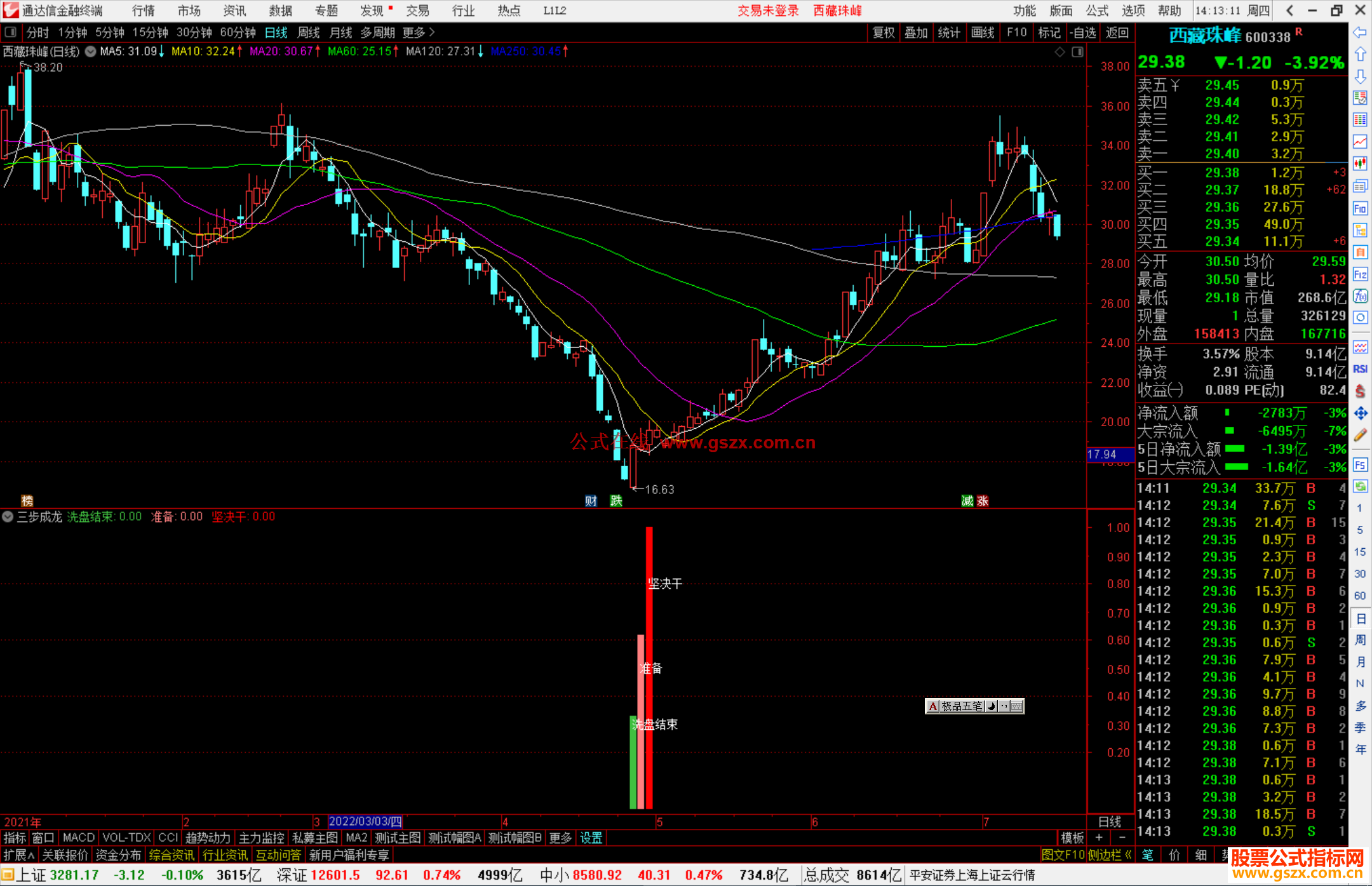Viewport: 1372px width, 886px height.
Task: Open the 日线 period selector at bottom right
Action: (x=1110, y=822)
